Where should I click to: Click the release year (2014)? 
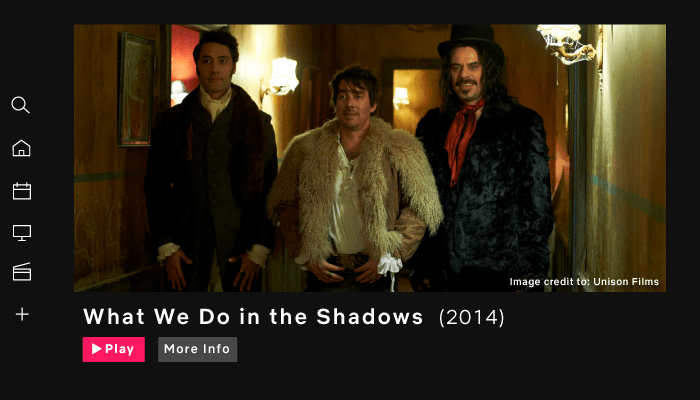click(x=471, y=318)
